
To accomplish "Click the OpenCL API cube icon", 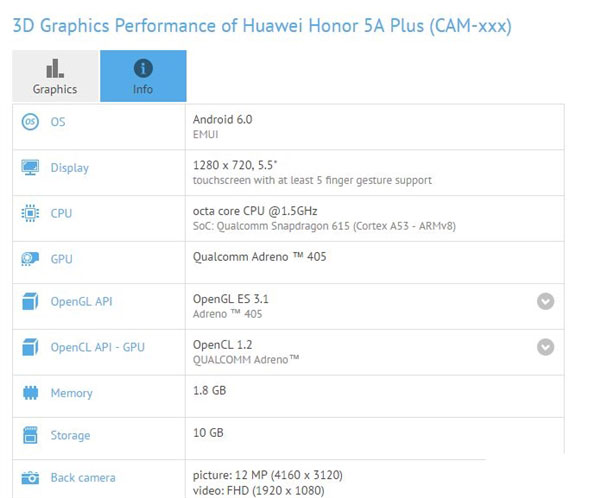I will pos(30,348).
